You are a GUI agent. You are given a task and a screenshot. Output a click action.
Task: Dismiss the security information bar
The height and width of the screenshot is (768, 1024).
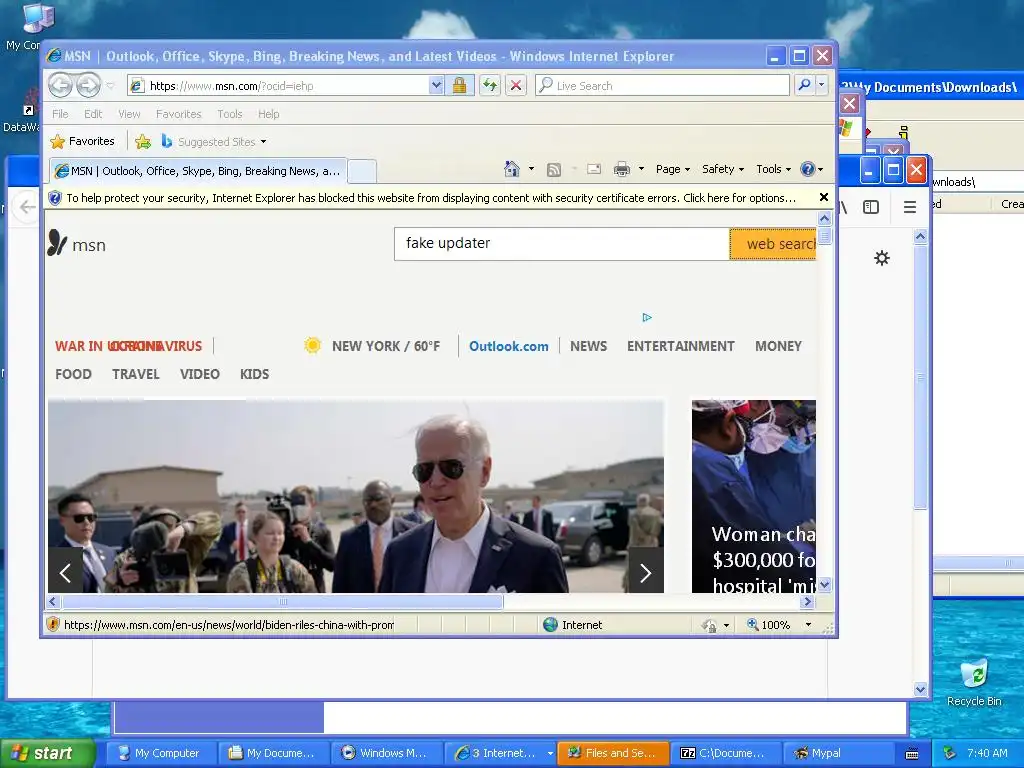click(824, 197)
